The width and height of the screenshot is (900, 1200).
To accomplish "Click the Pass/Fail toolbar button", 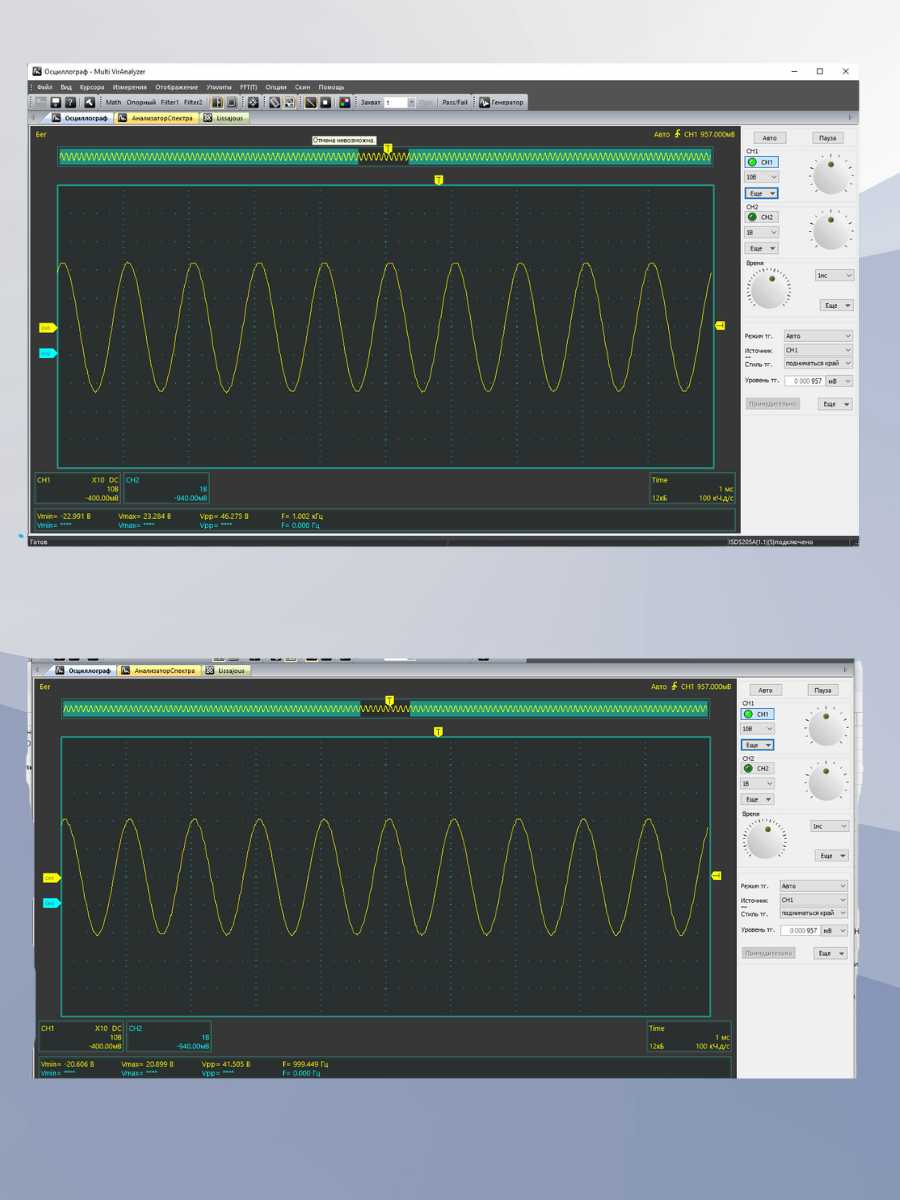I will [455, 102].
